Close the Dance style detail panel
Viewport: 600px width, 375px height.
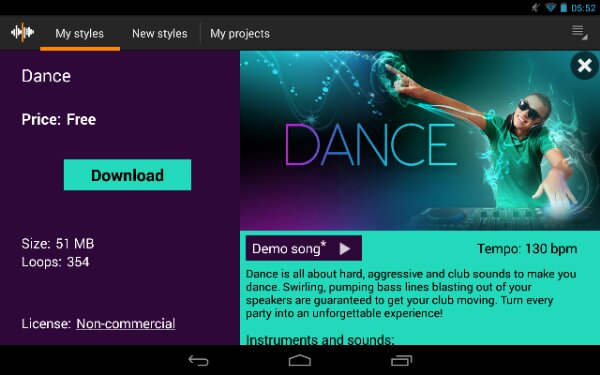(585, 65)
